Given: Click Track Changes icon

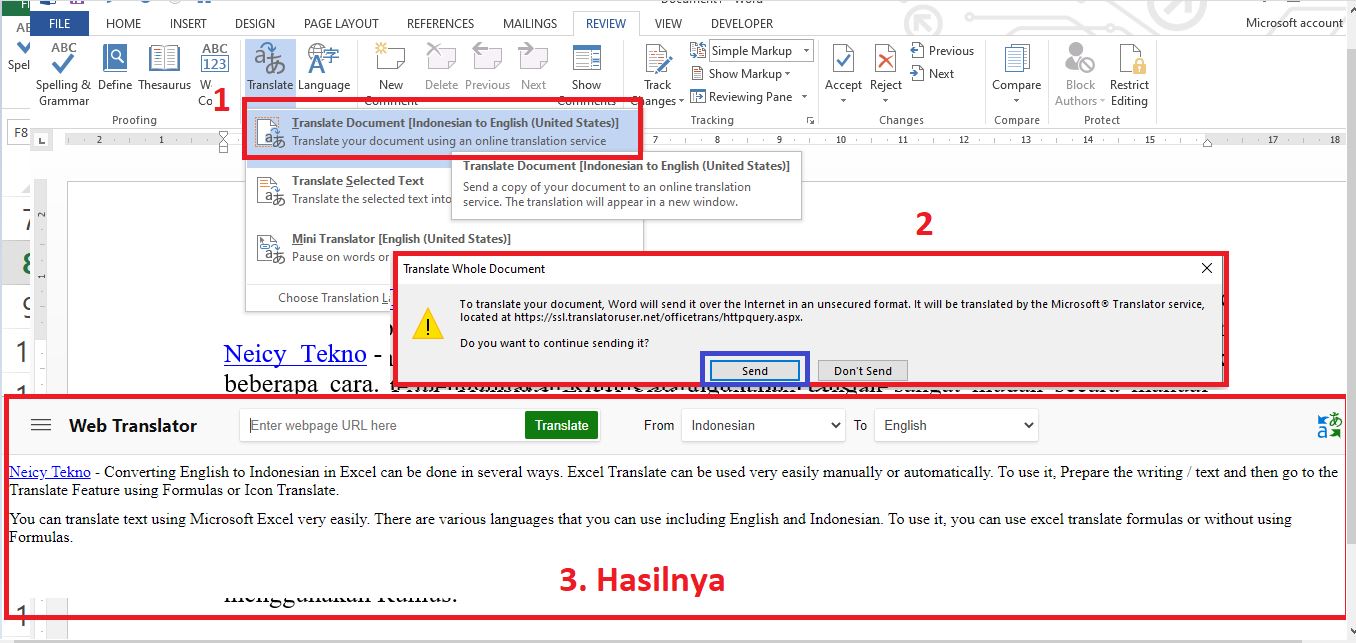Looking at the screenshot, I should pyautogui.click(x=658, y=60).
